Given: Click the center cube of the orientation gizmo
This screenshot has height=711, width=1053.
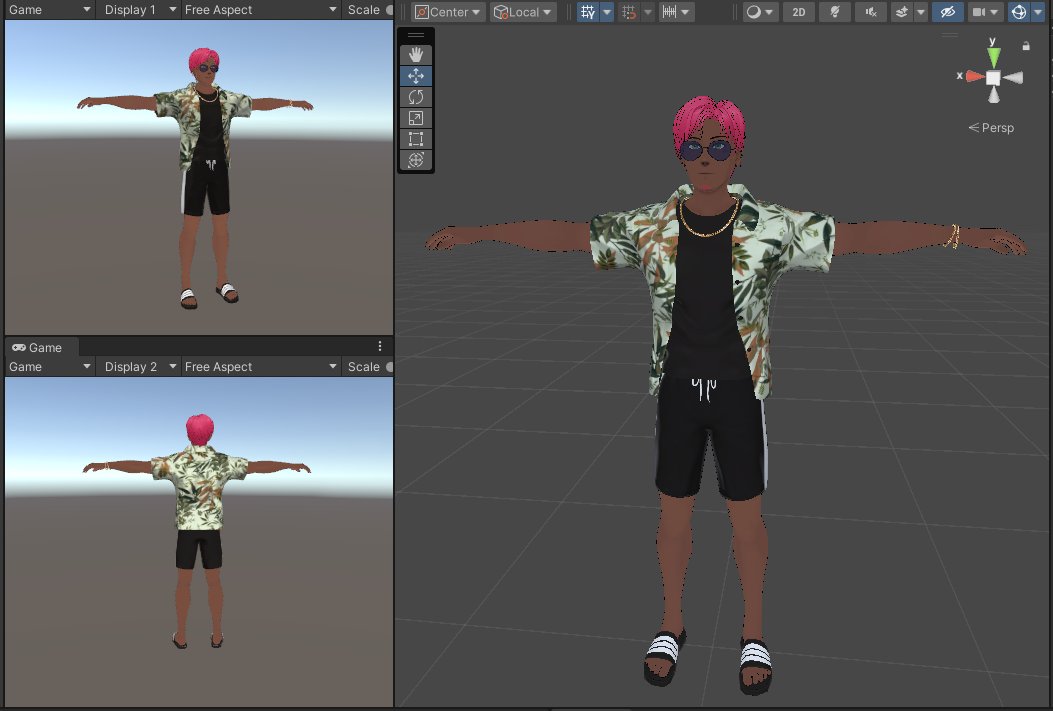Looking at the screenshot, I should 993,78.
